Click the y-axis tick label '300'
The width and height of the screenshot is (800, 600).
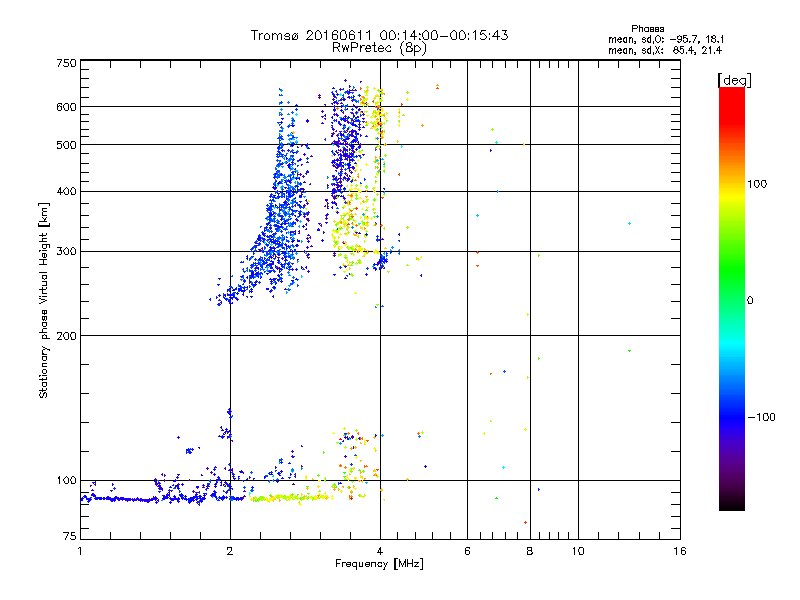pos(66,252)
